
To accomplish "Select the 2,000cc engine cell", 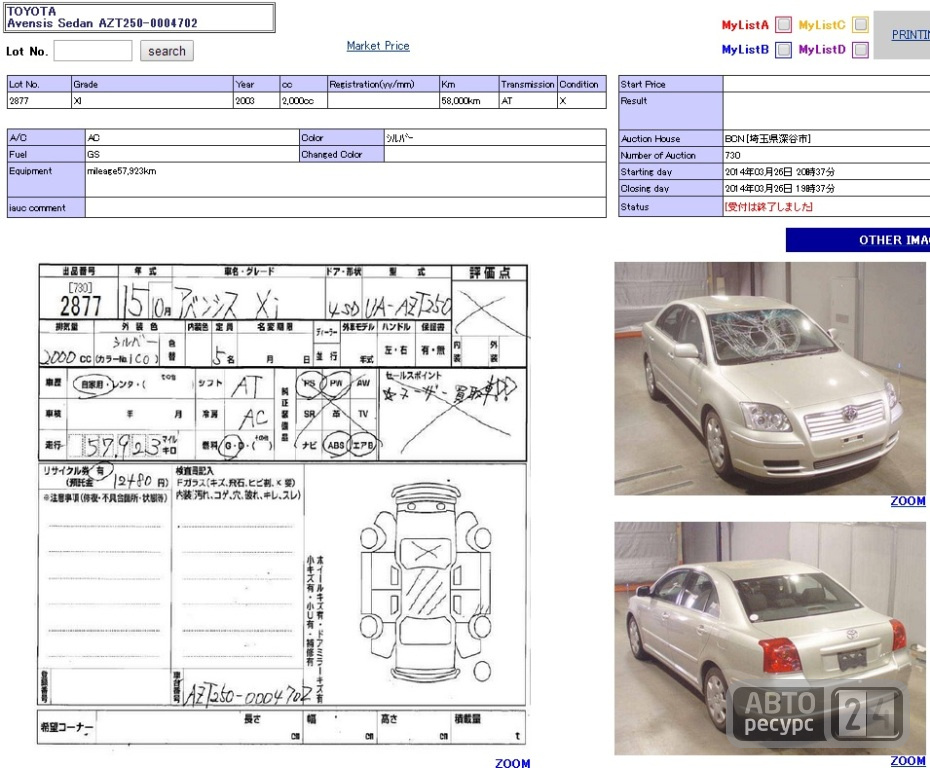I will click(x=304, y=101).
